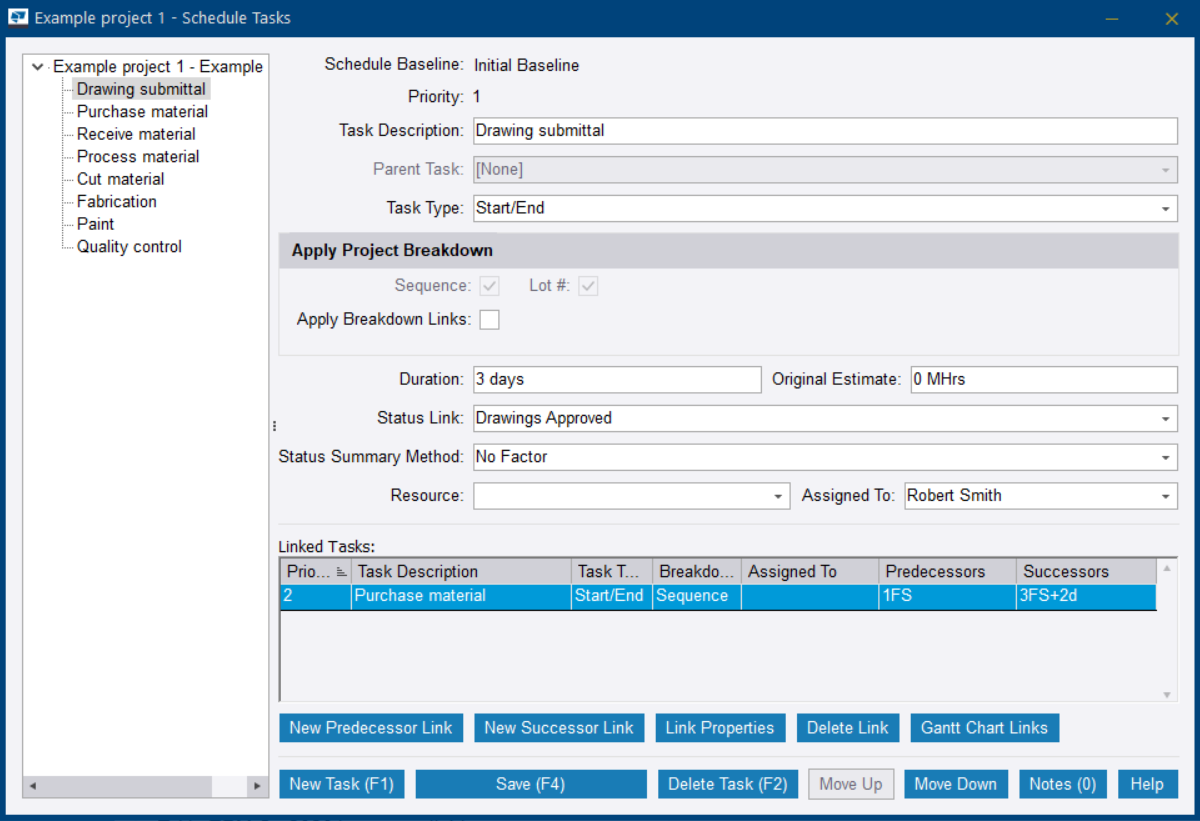Screen dimensions: 1200x821
Task: Select the Purchase material task in the tree
Action: [x=141, y=111]
